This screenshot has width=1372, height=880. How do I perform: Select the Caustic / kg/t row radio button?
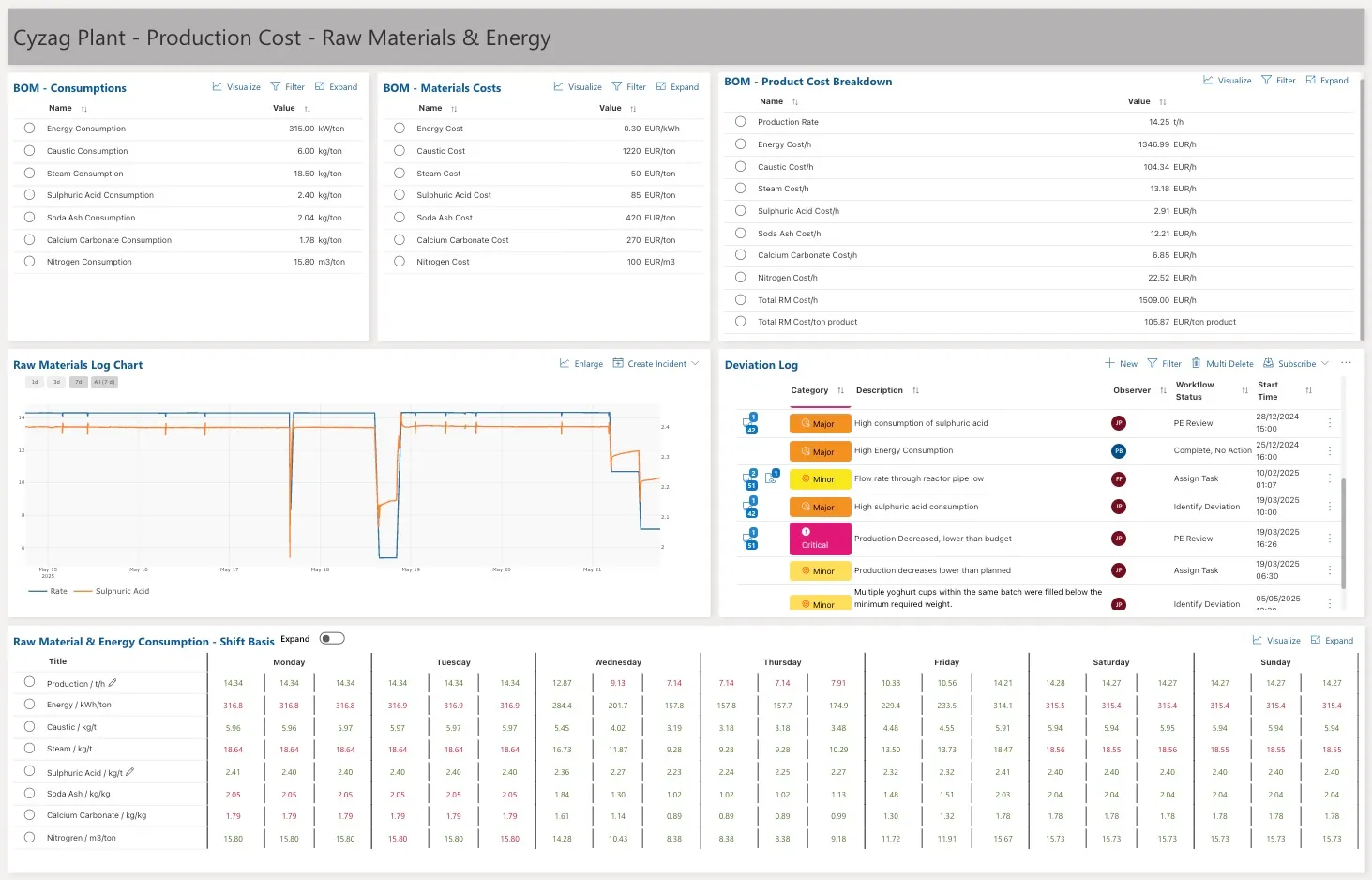pos(29,726)
